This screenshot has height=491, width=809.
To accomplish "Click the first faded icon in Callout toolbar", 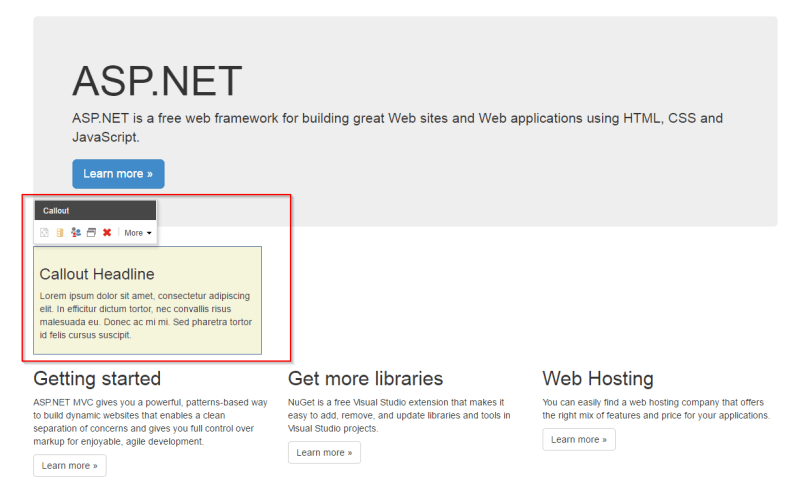I will [44, 233].
